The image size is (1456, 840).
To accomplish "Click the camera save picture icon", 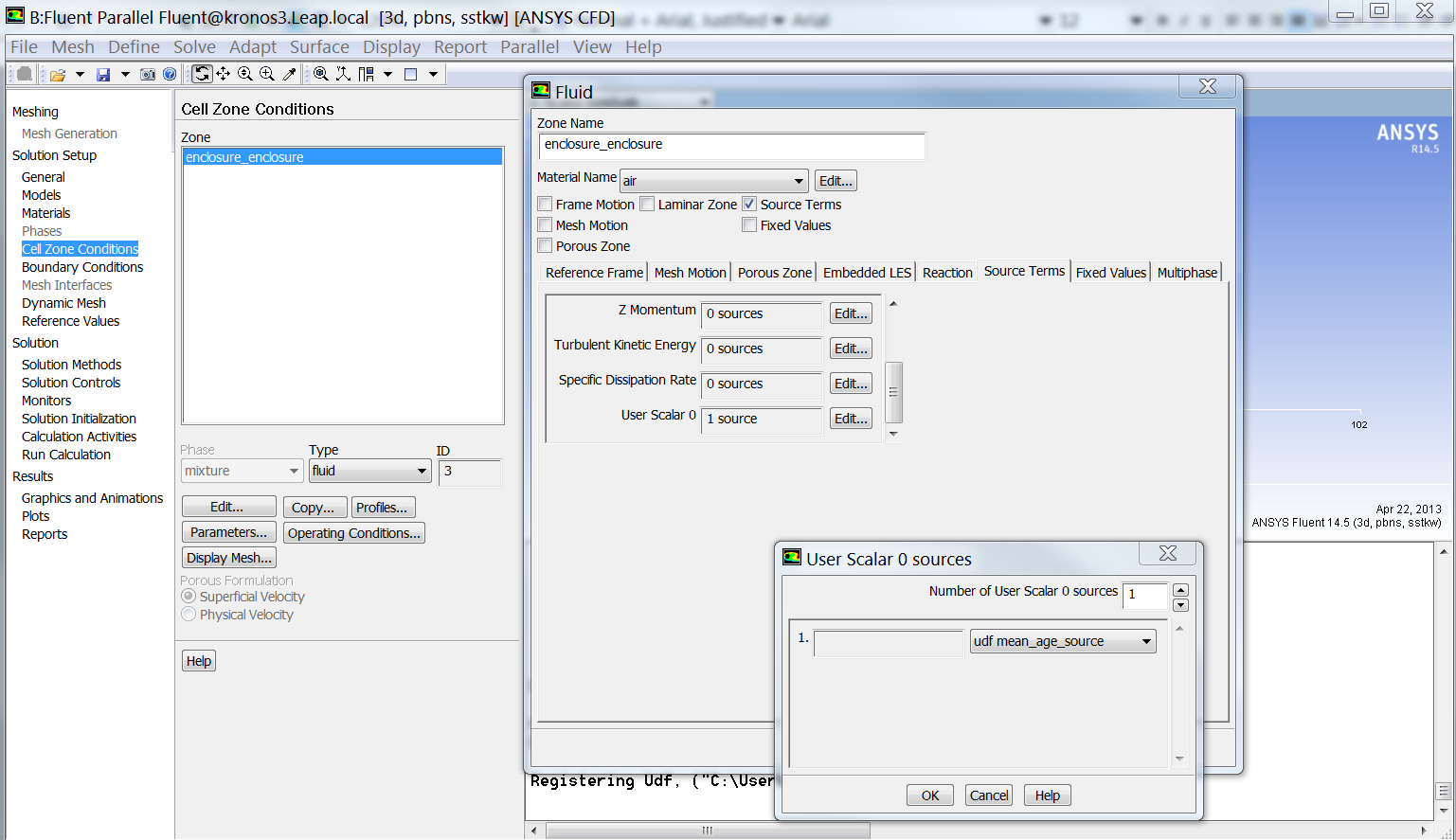I will tap(148, 74).
